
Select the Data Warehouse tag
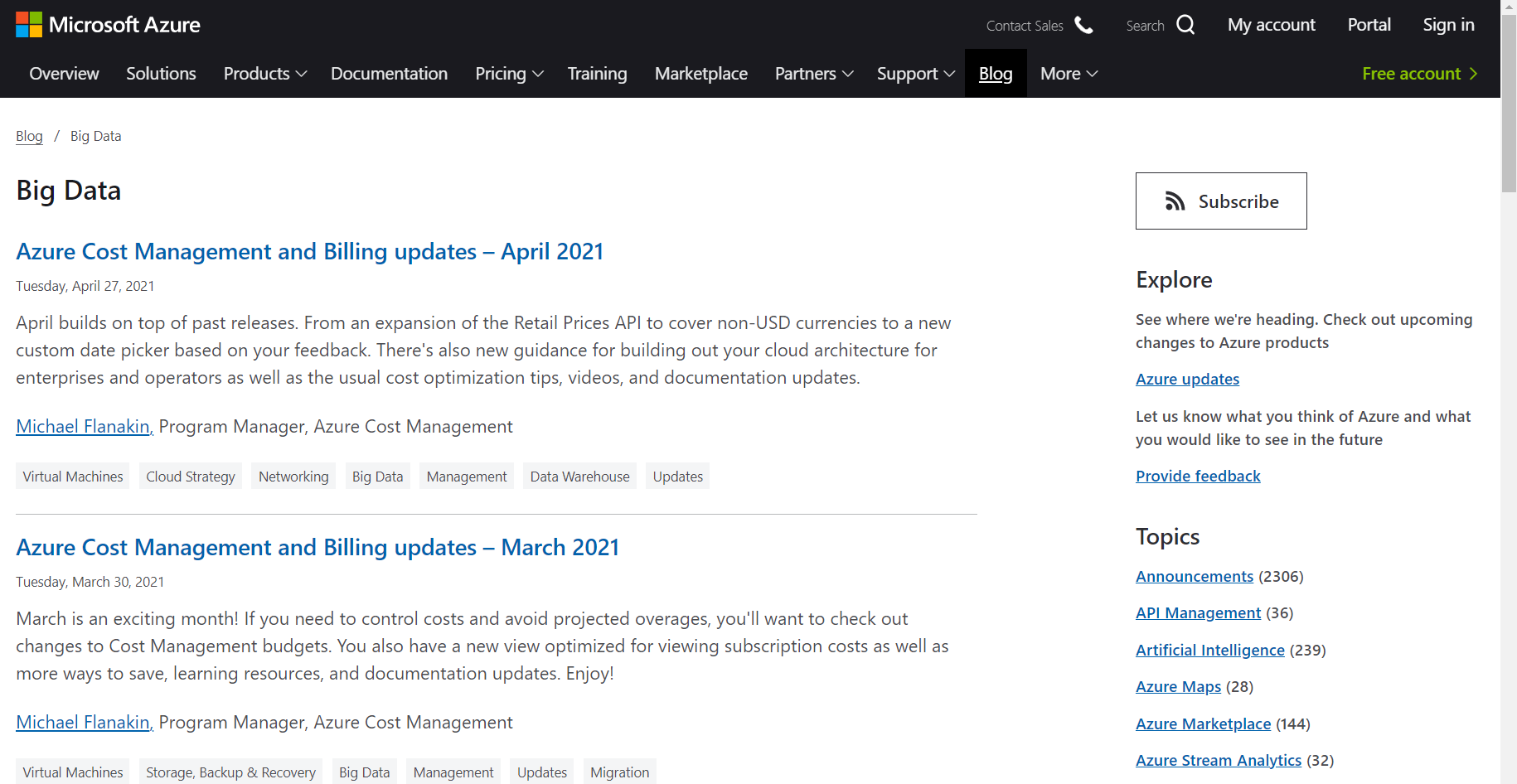click(x=579, y=477)
